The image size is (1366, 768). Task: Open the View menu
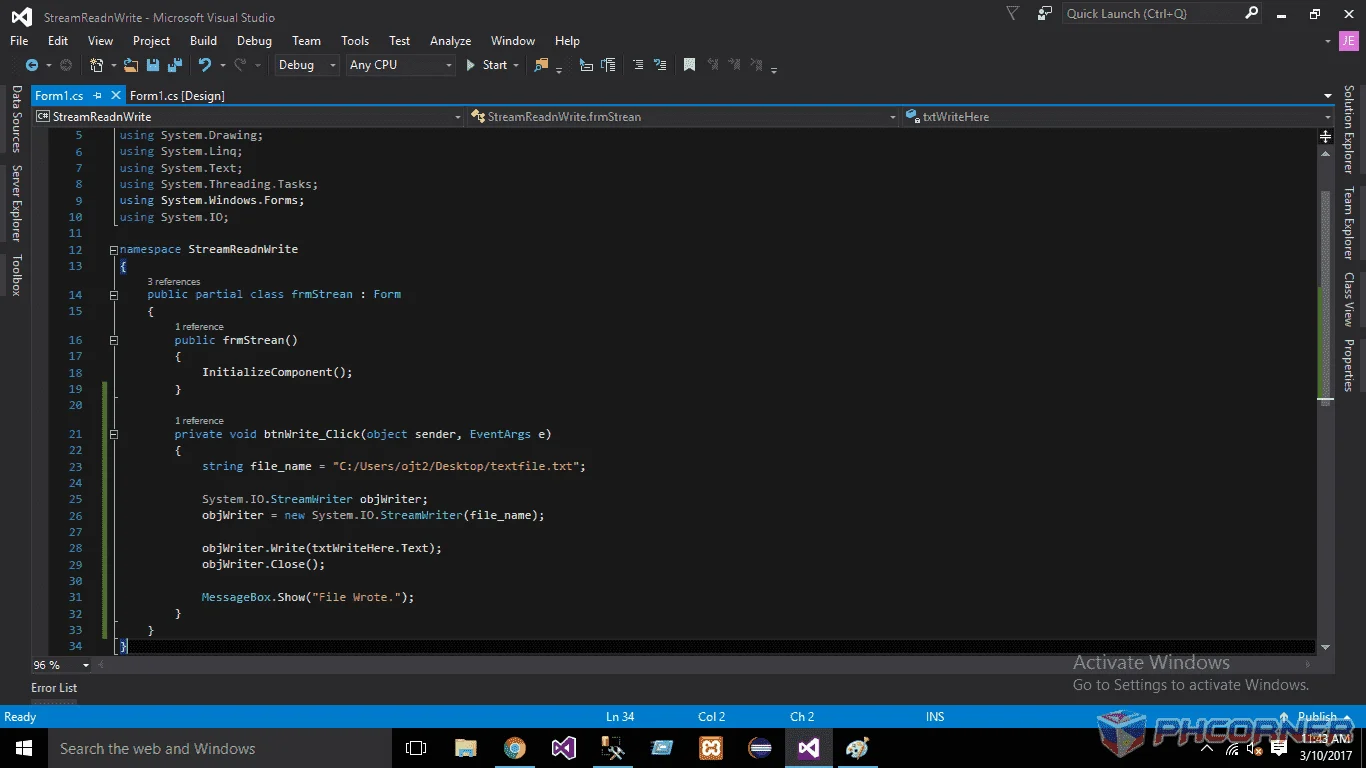[100, 41]
